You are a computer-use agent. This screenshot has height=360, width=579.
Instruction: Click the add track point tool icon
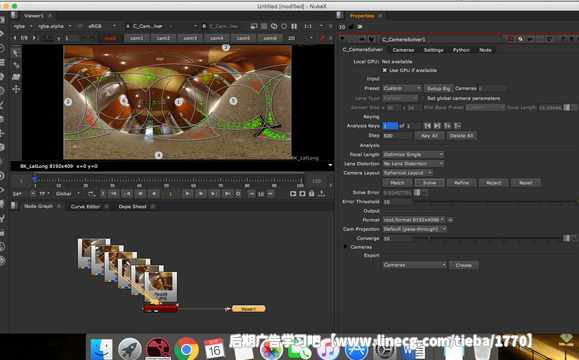click(16, 65)
